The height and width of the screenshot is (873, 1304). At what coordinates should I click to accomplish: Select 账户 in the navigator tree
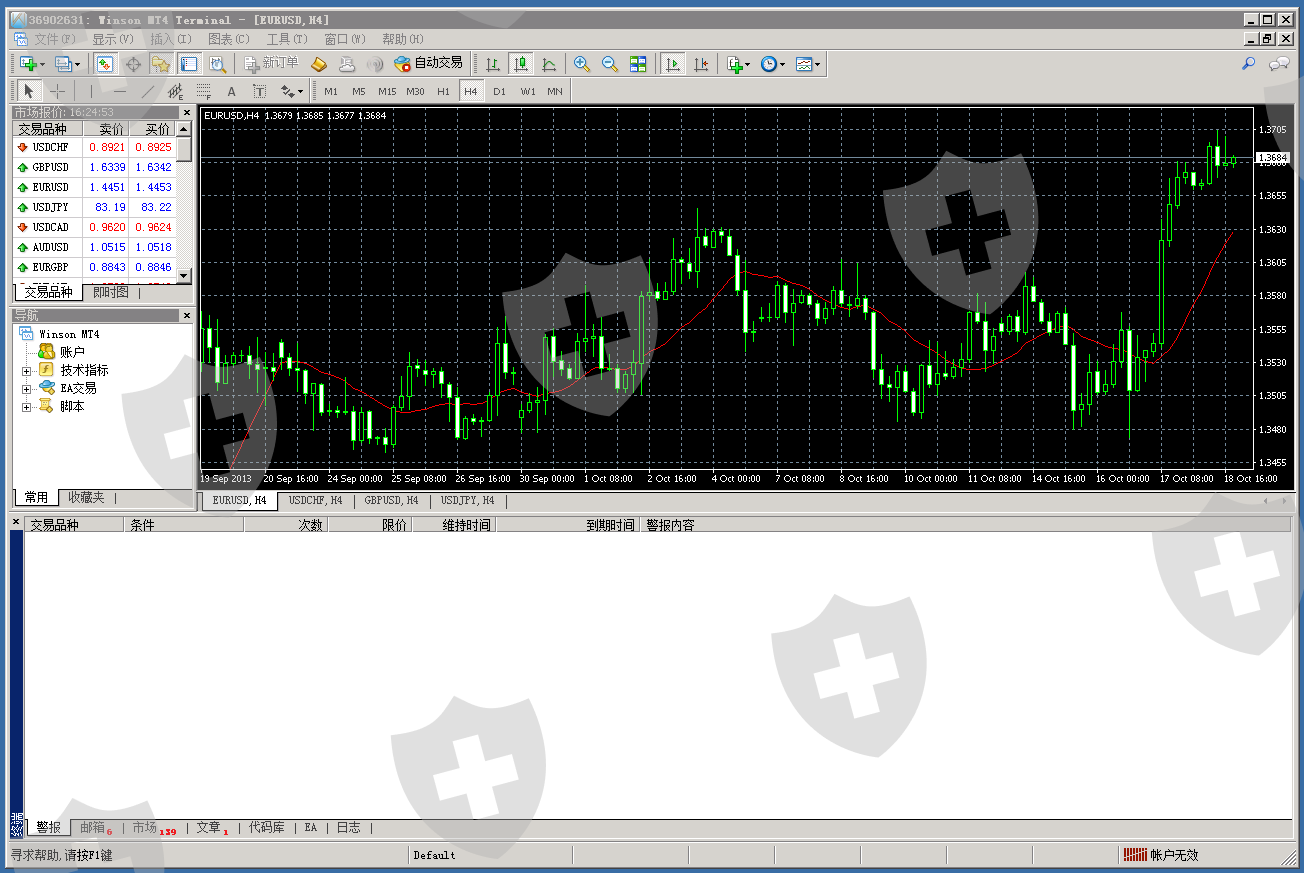click(72, 352)
